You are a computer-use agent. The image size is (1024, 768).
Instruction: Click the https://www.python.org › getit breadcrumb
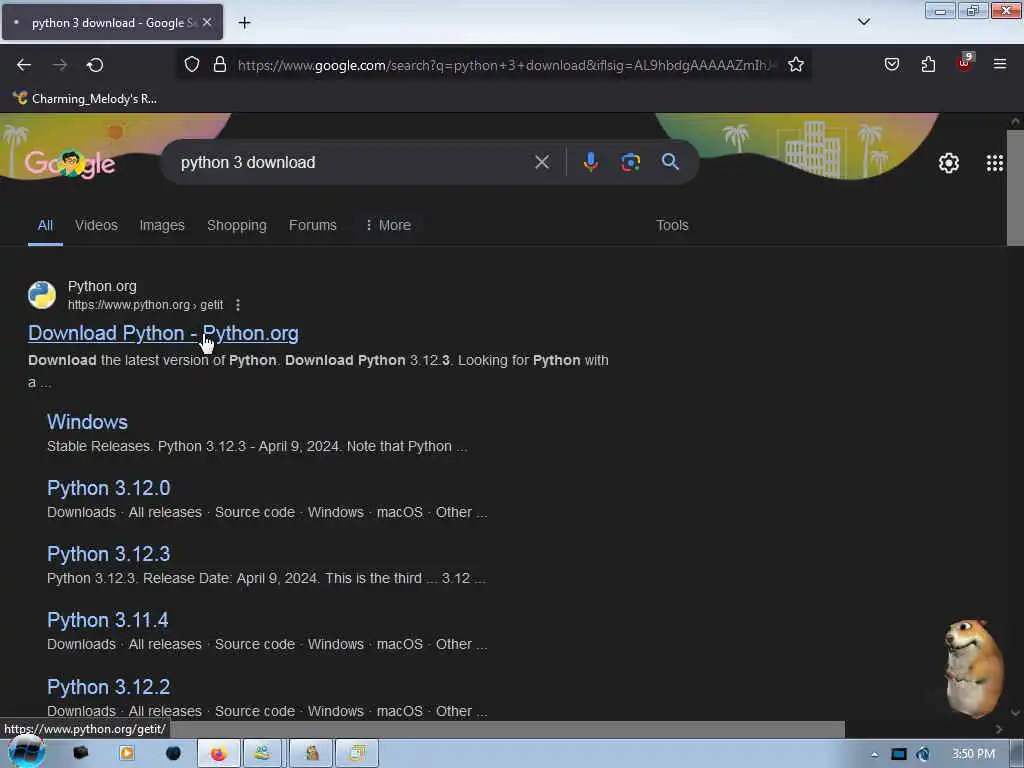146,305
